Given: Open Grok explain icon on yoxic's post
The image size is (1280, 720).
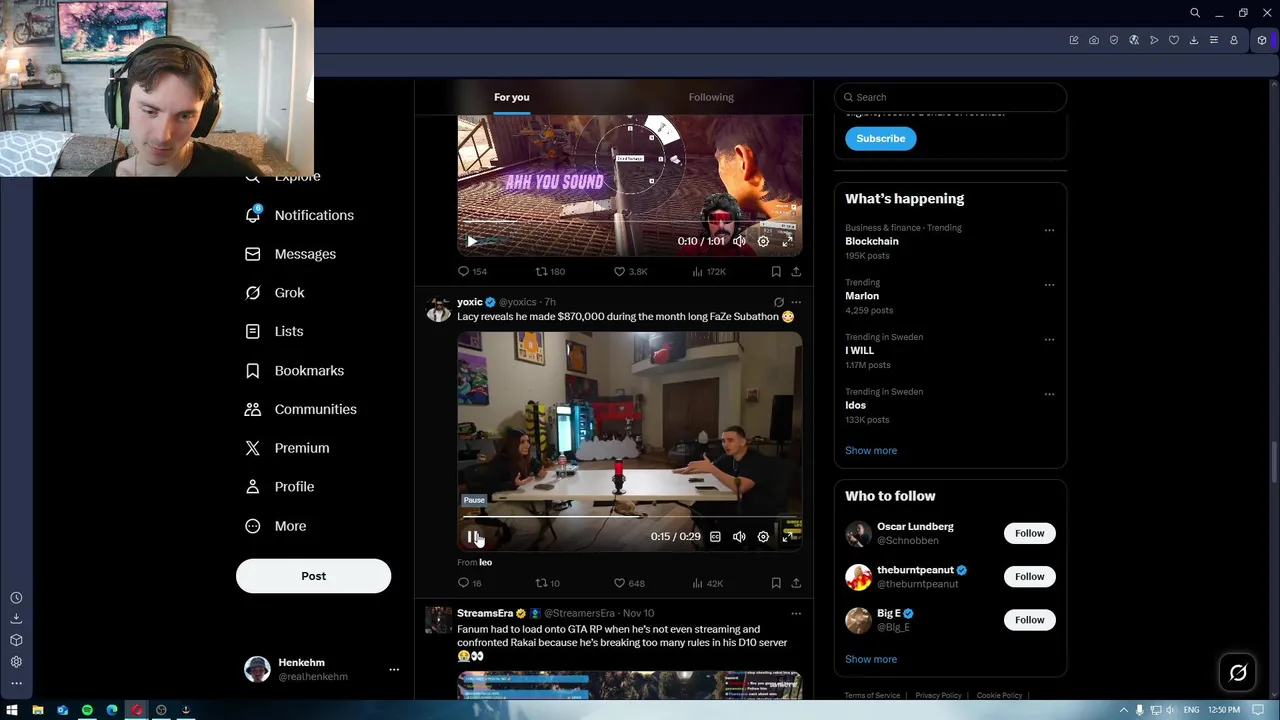Looking at the screenshot, I should click(x=778, y=302).
